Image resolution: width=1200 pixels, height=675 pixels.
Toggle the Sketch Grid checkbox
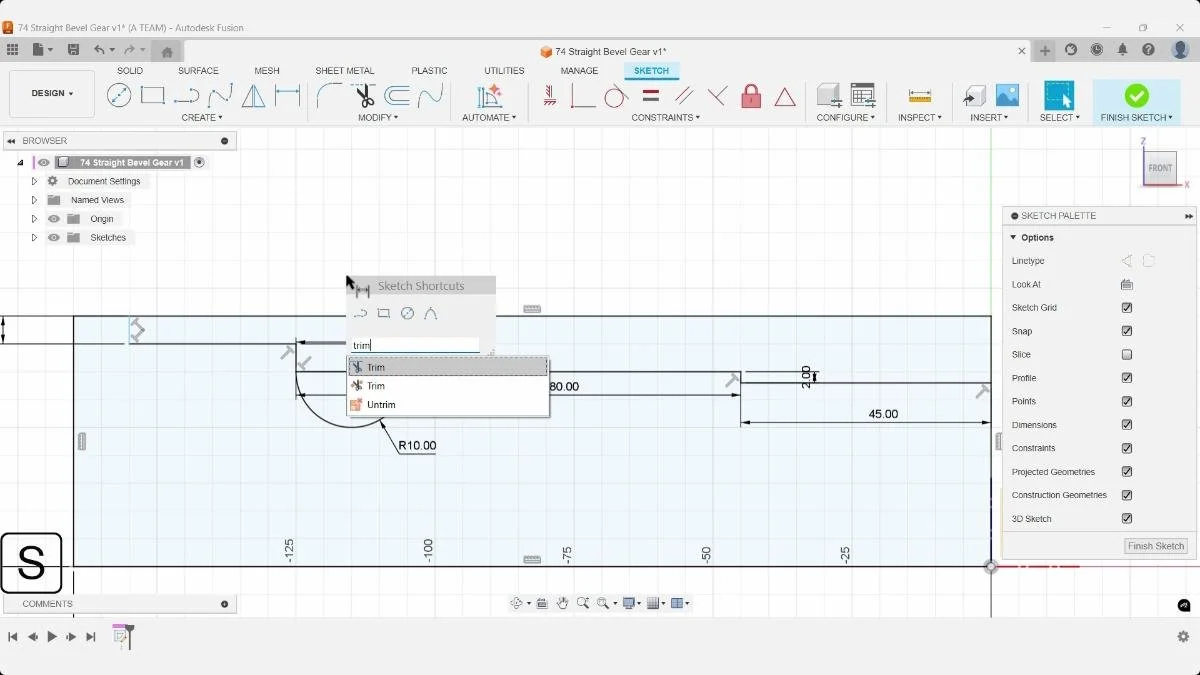[x=1127, y=308]
